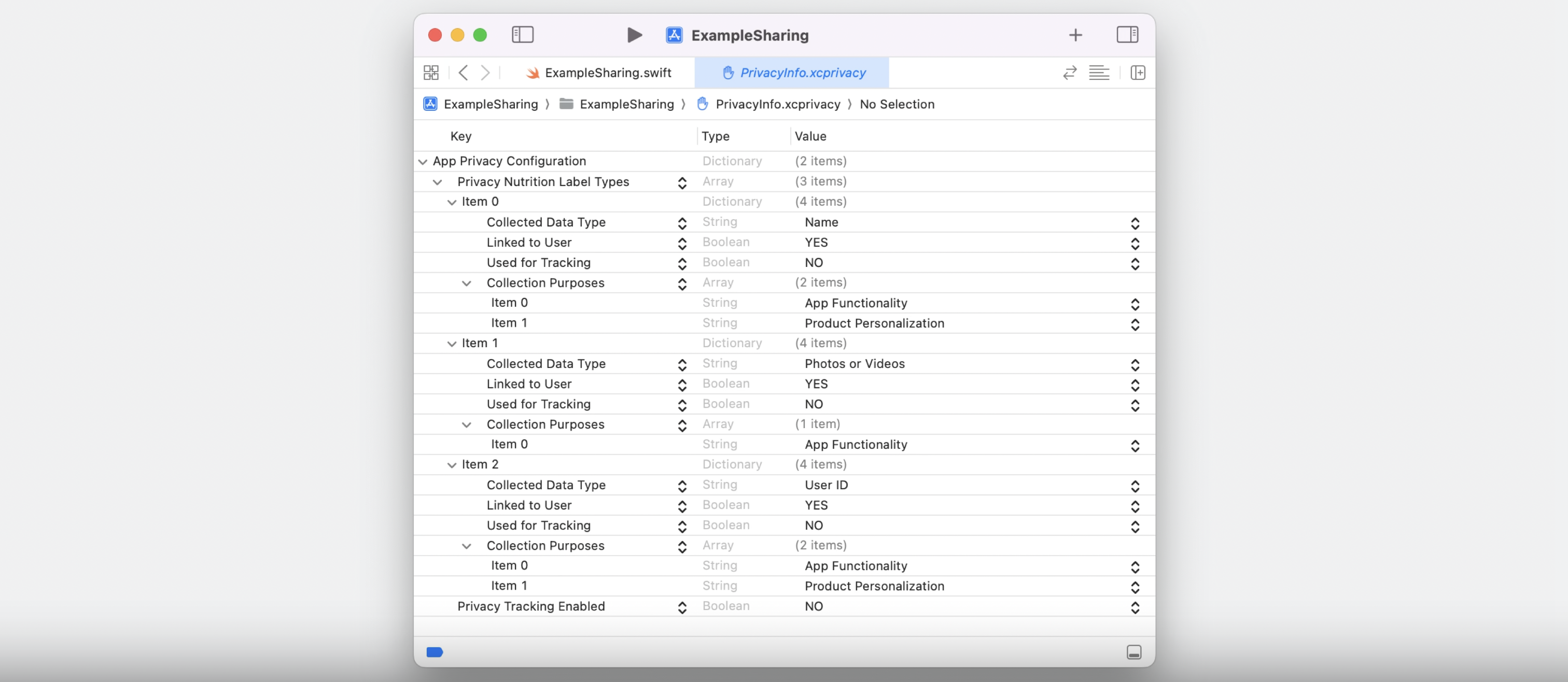This screenshot has height=682, width=1568.
Task: Open Item 0 Product Personalization purpose popup
Action: click(x=1135, y=324)
